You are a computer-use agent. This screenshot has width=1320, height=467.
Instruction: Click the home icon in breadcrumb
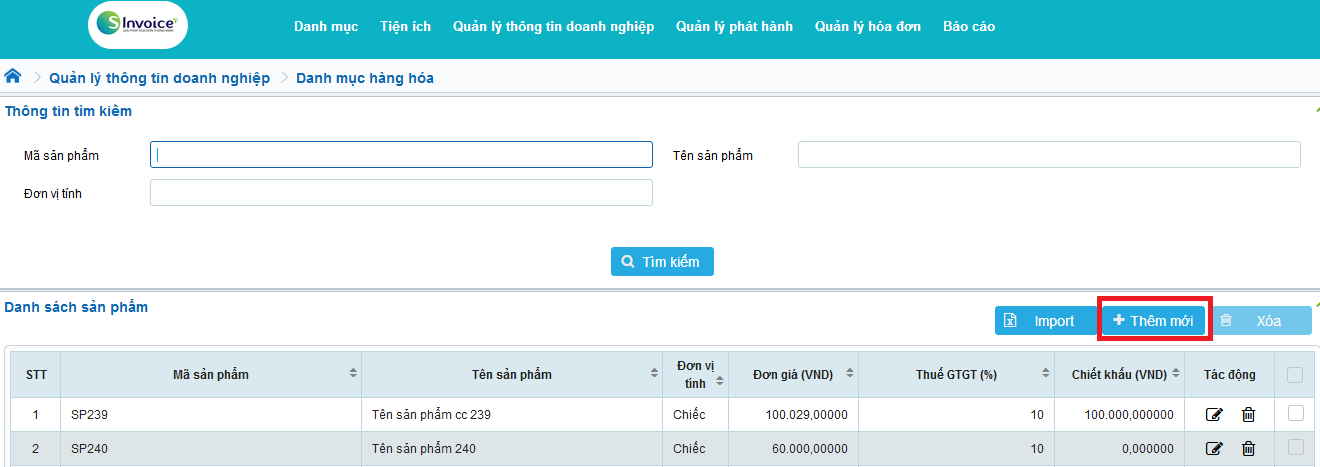[13, 77]
